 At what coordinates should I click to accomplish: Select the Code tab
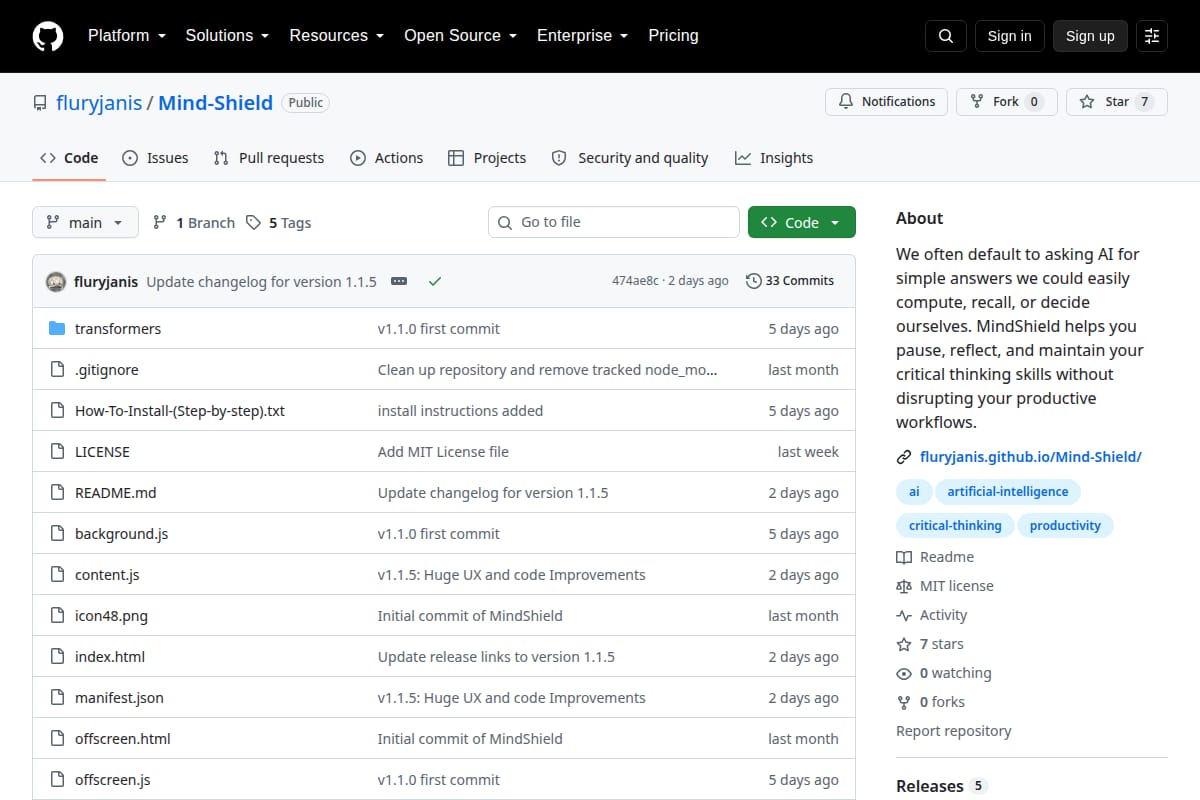tap(69, 158)
